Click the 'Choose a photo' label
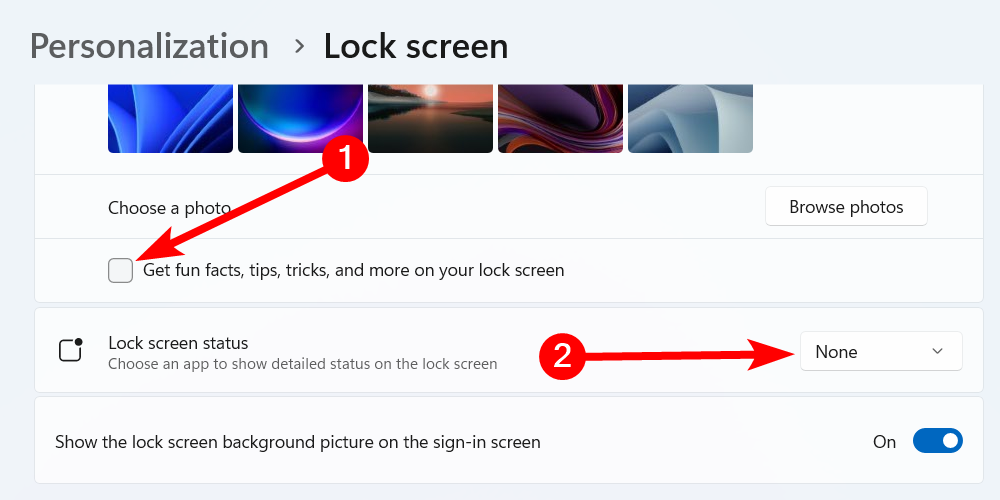The width and height of the screenshot is (1000, 500). coord(169,208)
